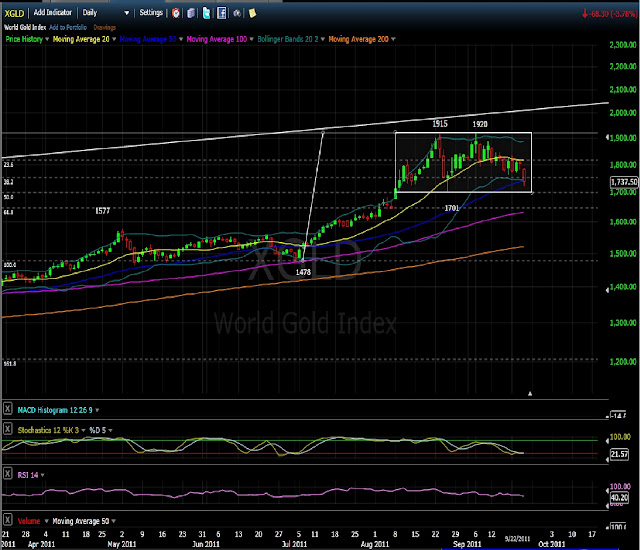Click the stacked documents icon in toolbar

[x=191, y=13]
